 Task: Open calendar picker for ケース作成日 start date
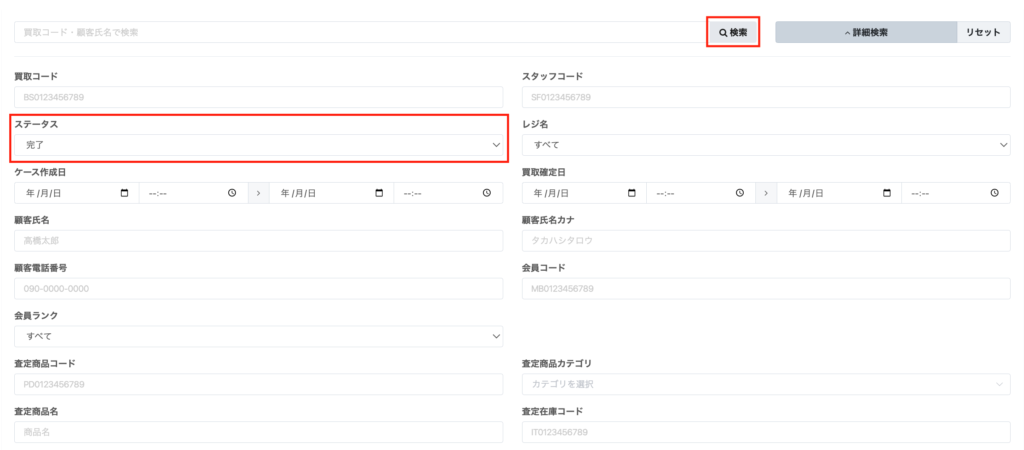point(124,193)
